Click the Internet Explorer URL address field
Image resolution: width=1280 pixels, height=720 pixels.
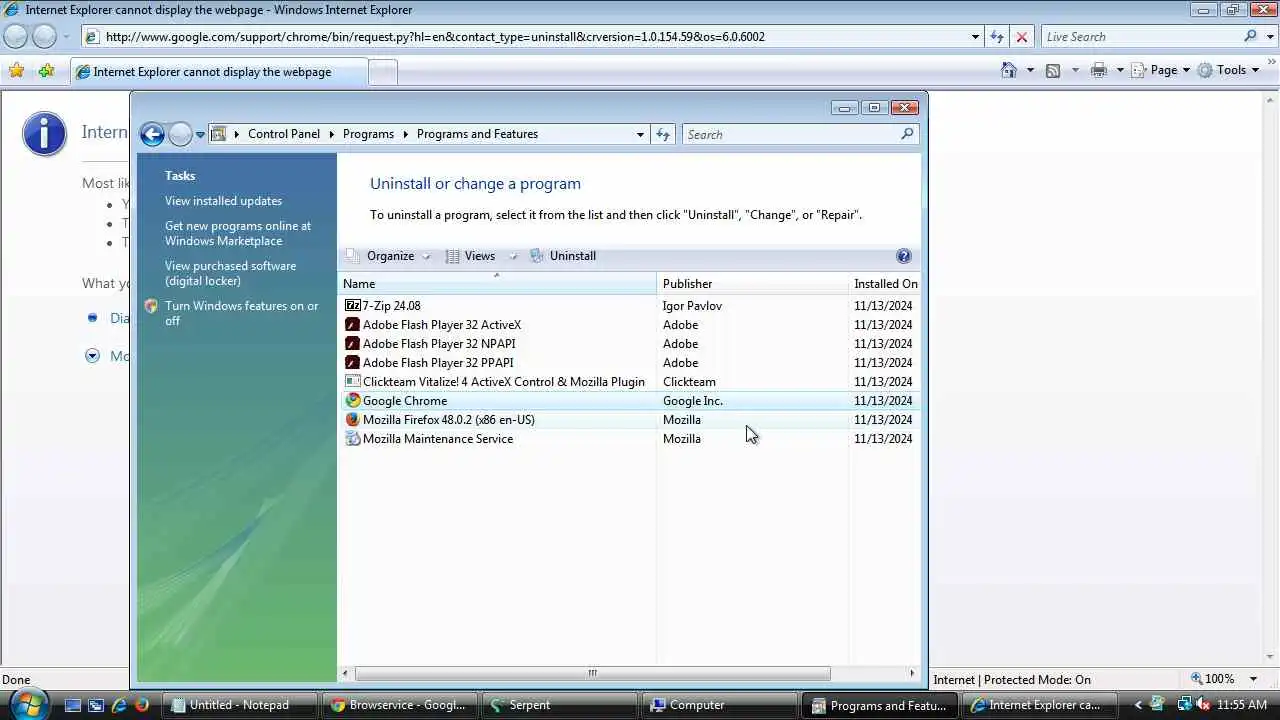535,37
